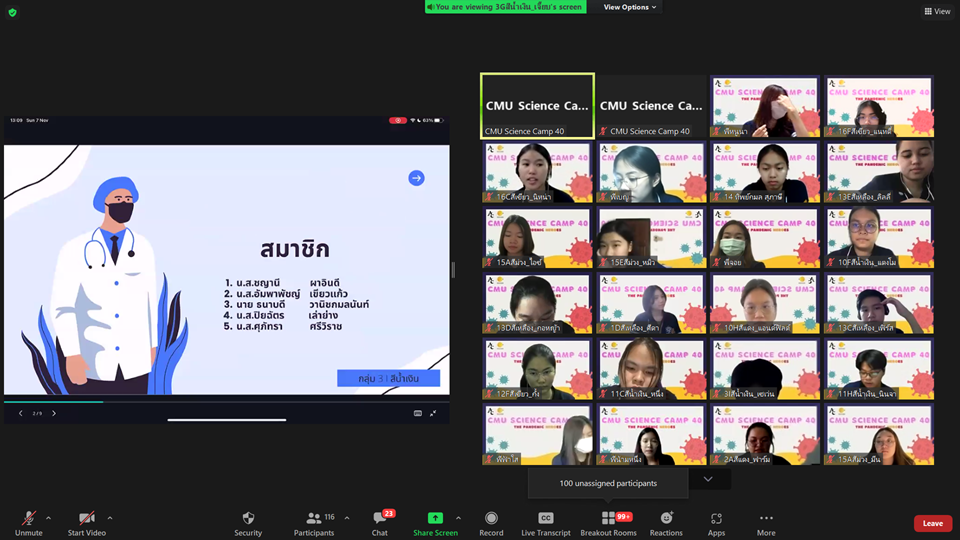Change layout using the View menu
960x540 pixels.
[937, 11]
